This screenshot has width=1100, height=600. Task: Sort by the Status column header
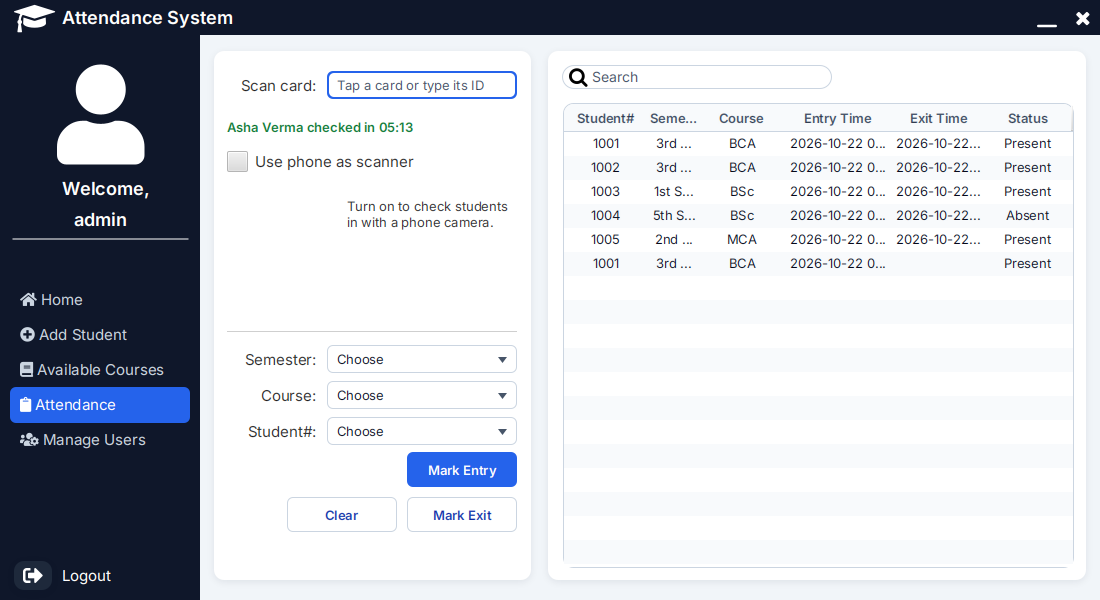click(x=1027, y=119)
